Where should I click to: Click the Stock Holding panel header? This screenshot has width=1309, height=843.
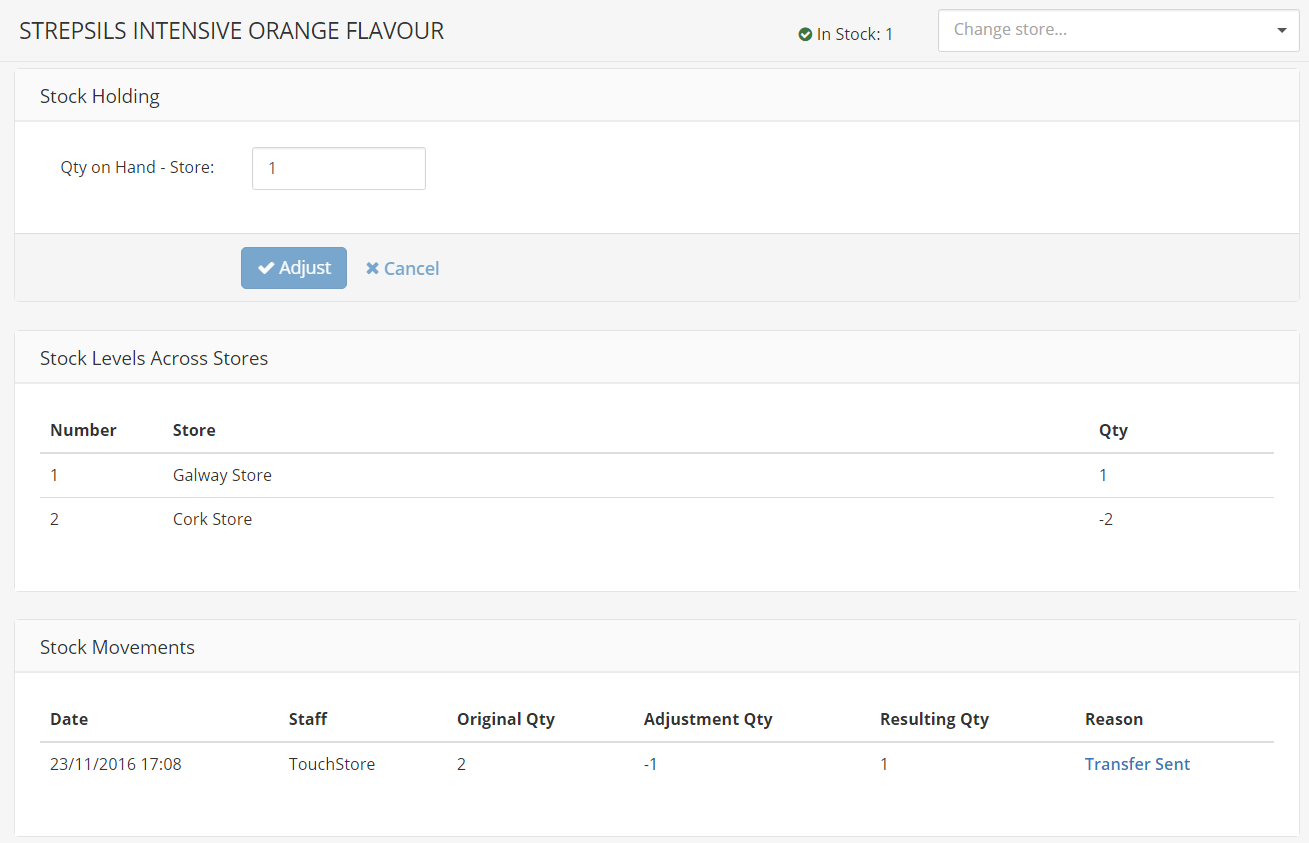[x=656, y=96]
